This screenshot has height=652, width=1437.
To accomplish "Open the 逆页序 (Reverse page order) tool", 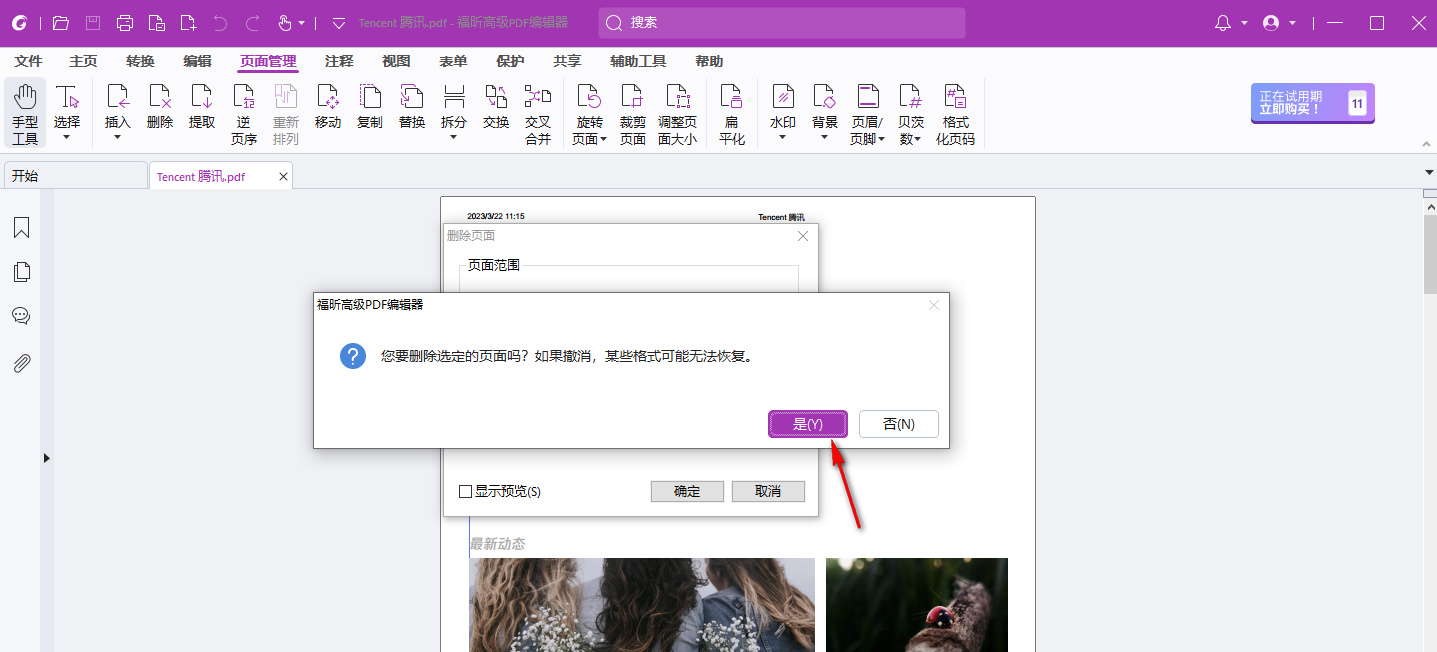I will (x=244, y=110).
